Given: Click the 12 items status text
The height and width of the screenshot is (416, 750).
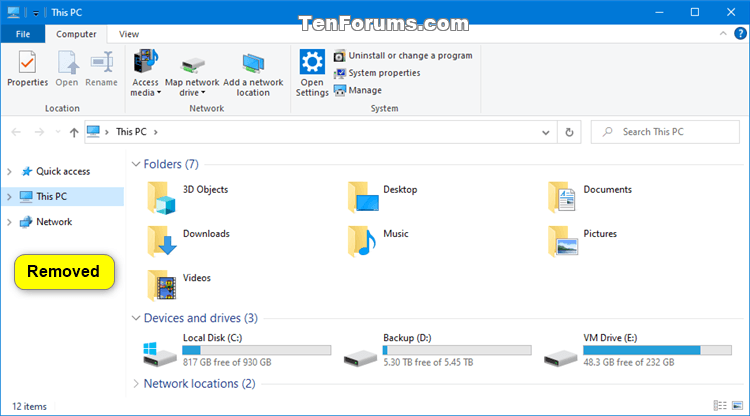Looking at the screenshot, I should pyautogui.click(x=29, y=406).
